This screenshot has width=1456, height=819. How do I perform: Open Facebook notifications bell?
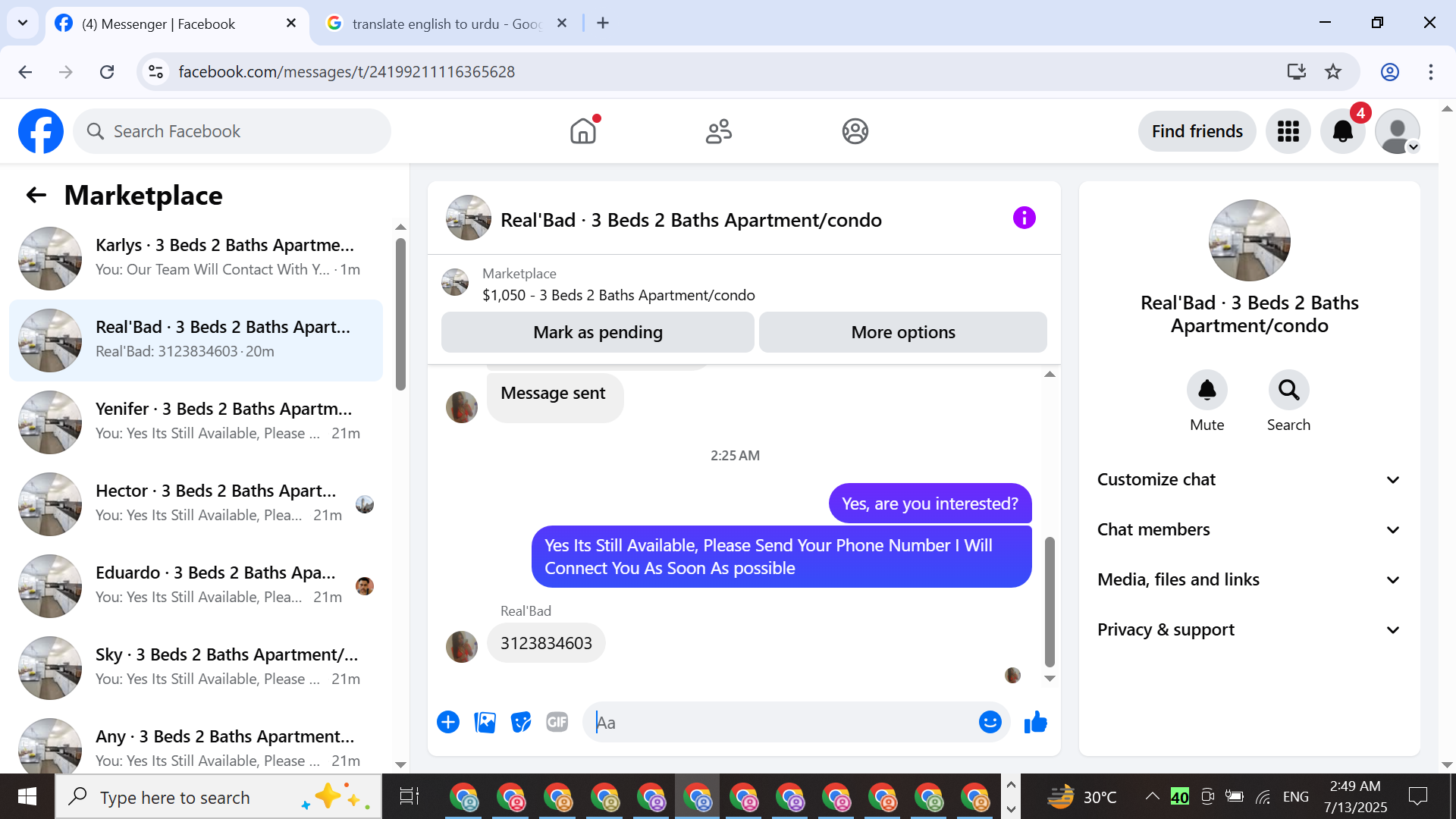point(1342,131)
